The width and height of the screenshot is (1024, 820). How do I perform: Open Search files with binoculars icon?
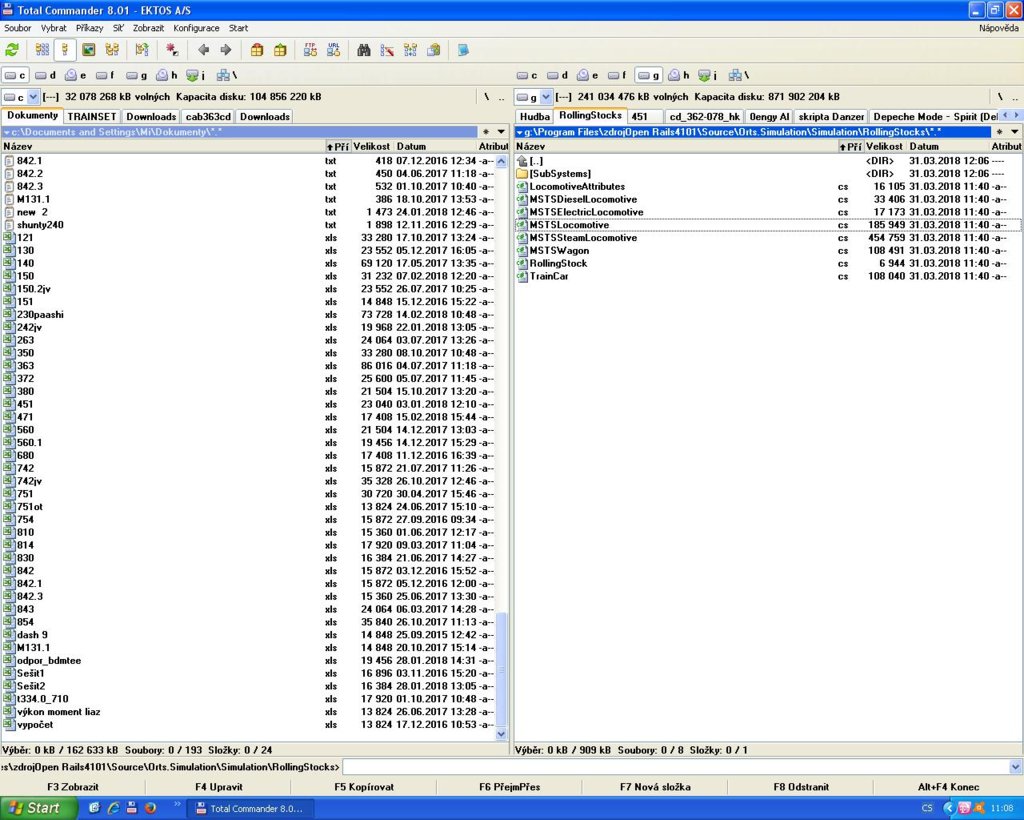tap(364, 50)
